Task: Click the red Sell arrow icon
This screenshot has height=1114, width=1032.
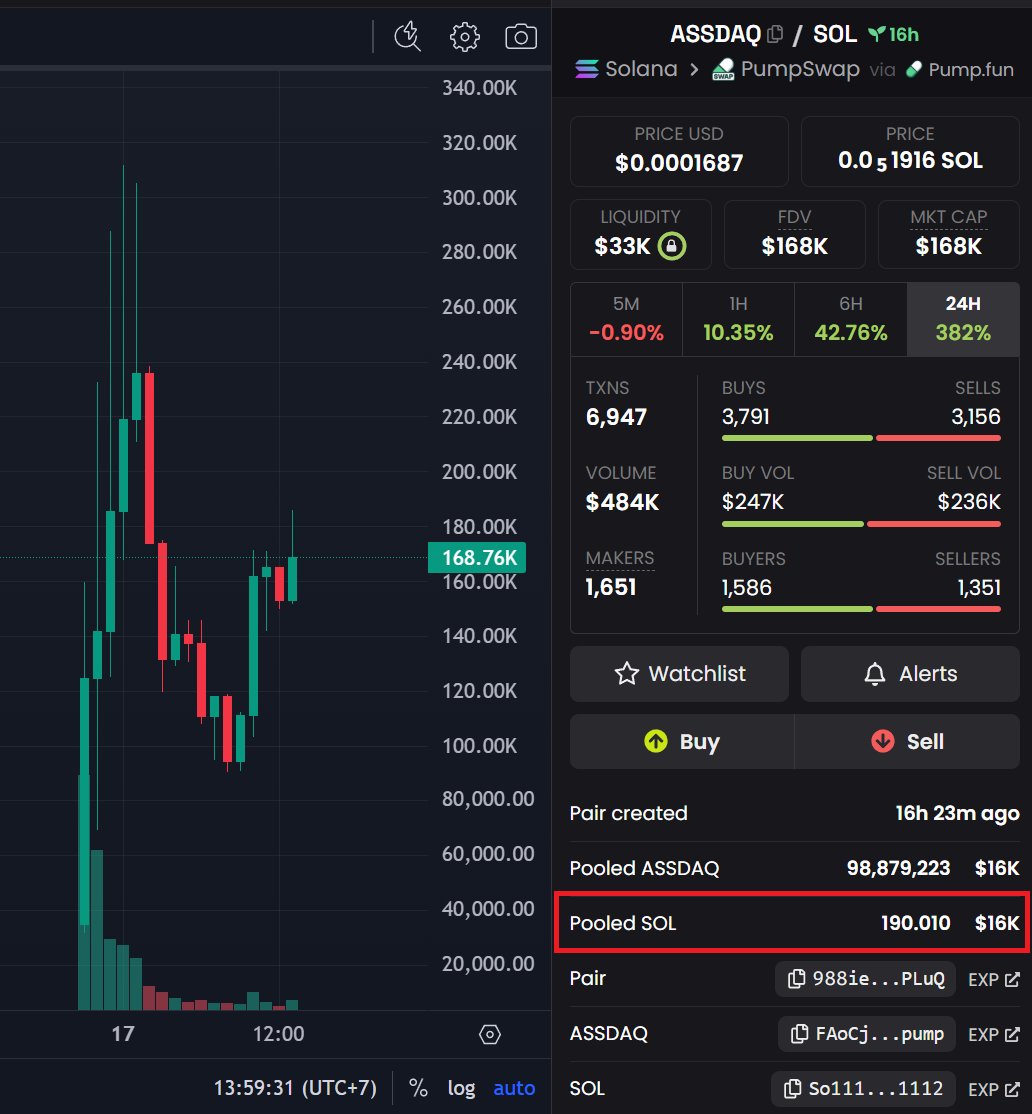Action: [x=883, y=741]
